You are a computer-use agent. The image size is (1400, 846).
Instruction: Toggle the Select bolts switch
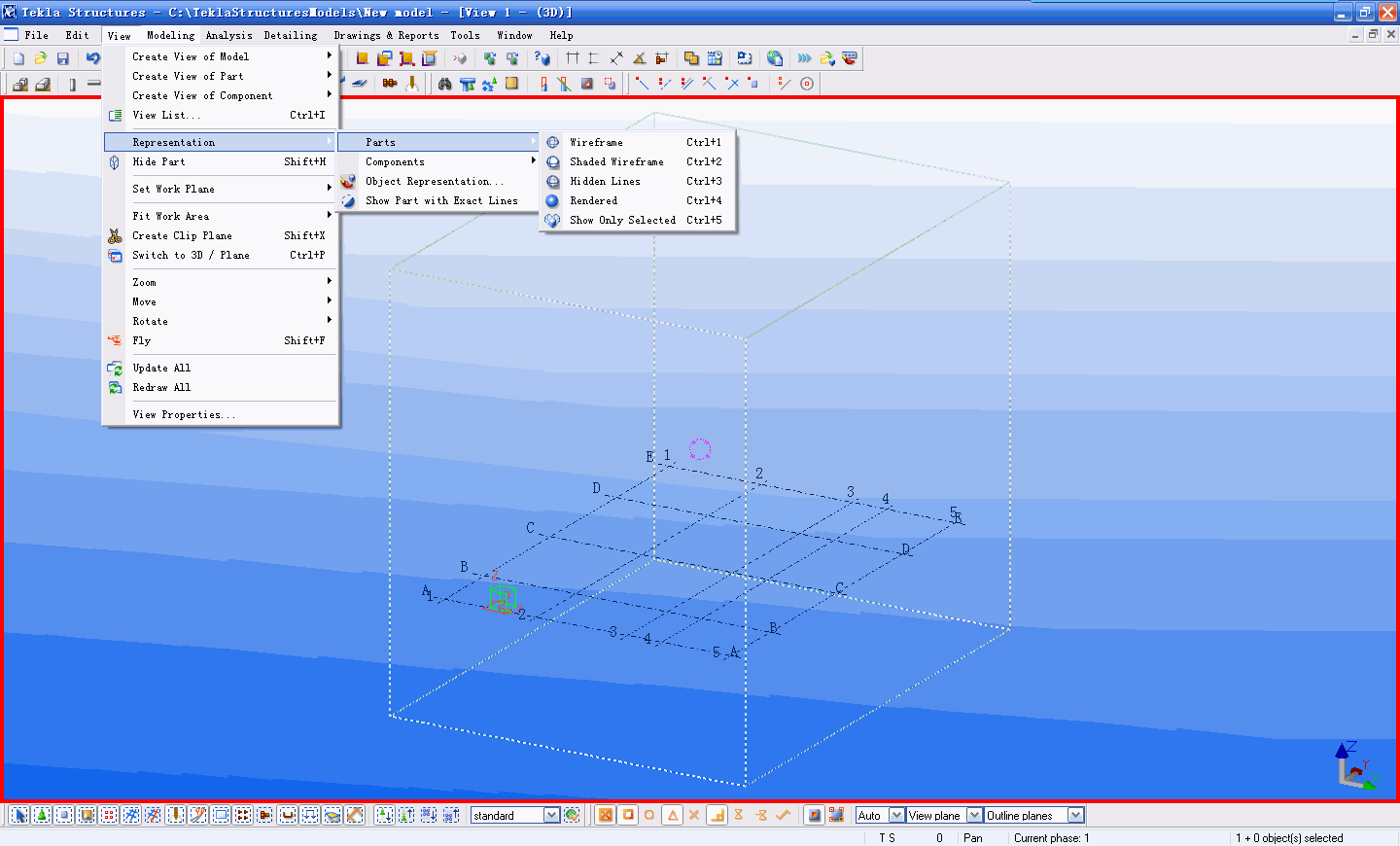243,815
